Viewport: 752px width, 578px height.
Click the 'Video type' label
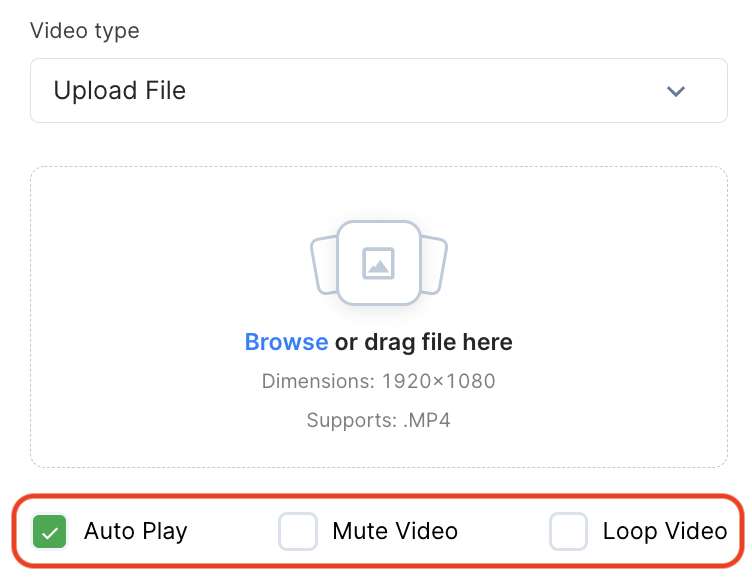coord(85,31)
